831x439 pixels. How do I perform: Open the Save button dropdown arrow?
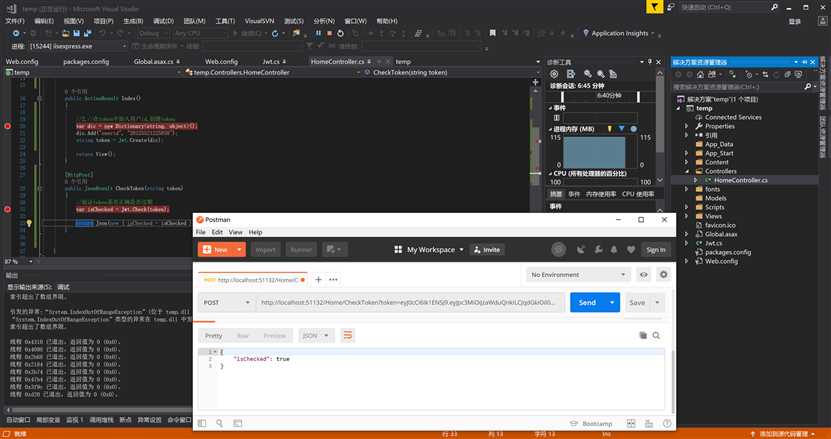pos(657,302)
